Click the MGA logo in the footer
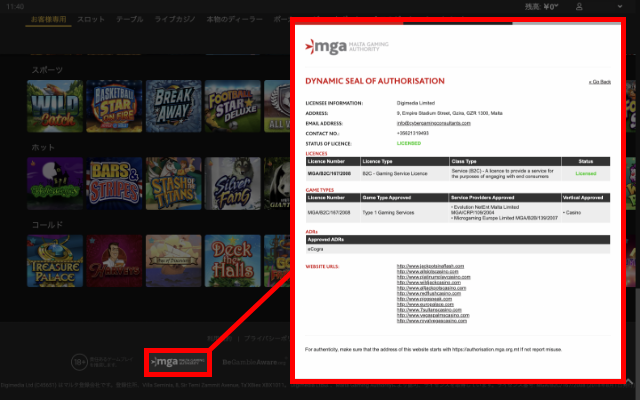Image resolution: width=640 pixels, height=400 pixels. pyautogui.click(x=178, y=361)
